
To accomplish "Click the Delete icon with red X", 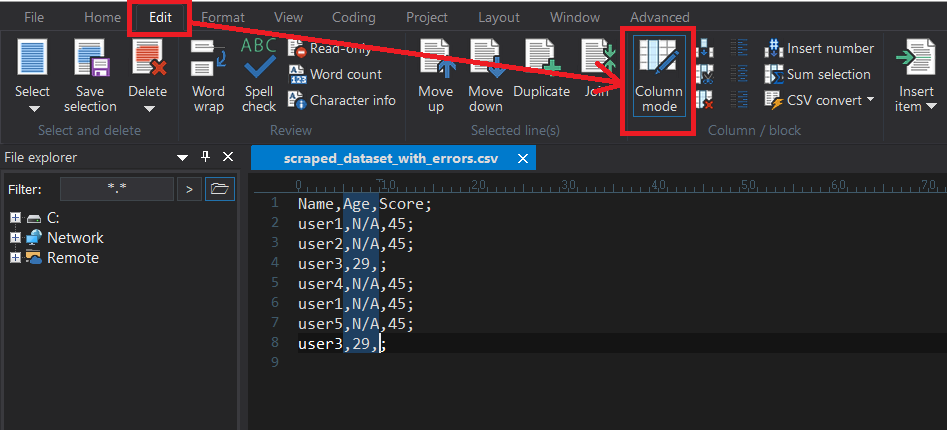I will (148, 57).
